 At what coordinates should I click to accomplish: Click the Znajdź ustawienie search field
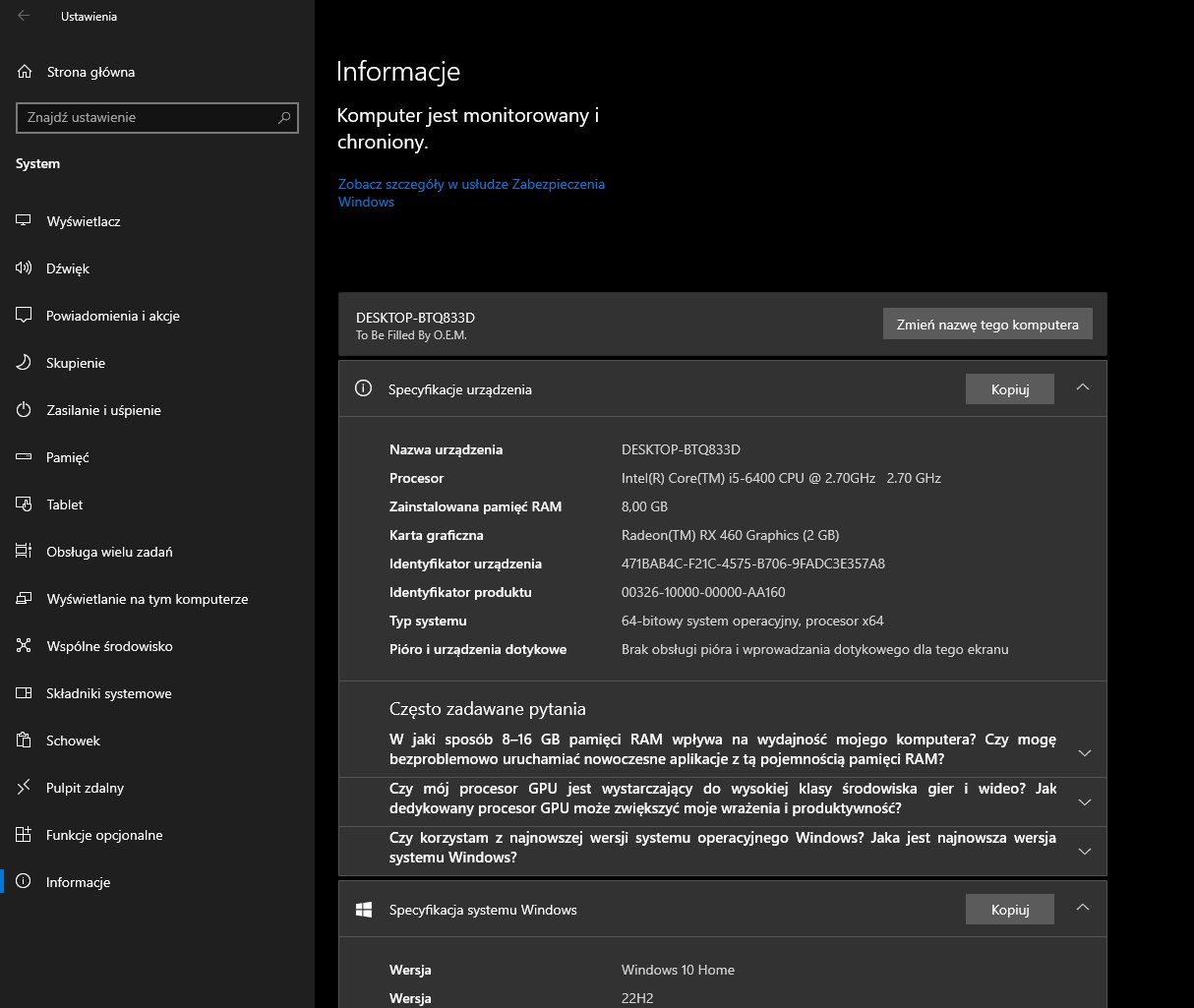(x=157, y=117)
